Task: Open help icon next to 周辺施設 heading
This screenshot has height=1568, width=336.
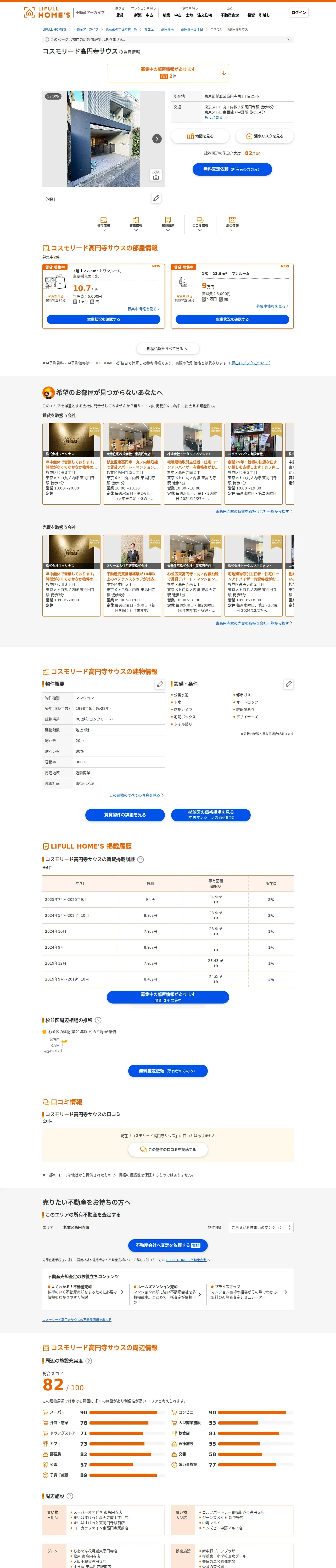Action: coord(70,1496)
